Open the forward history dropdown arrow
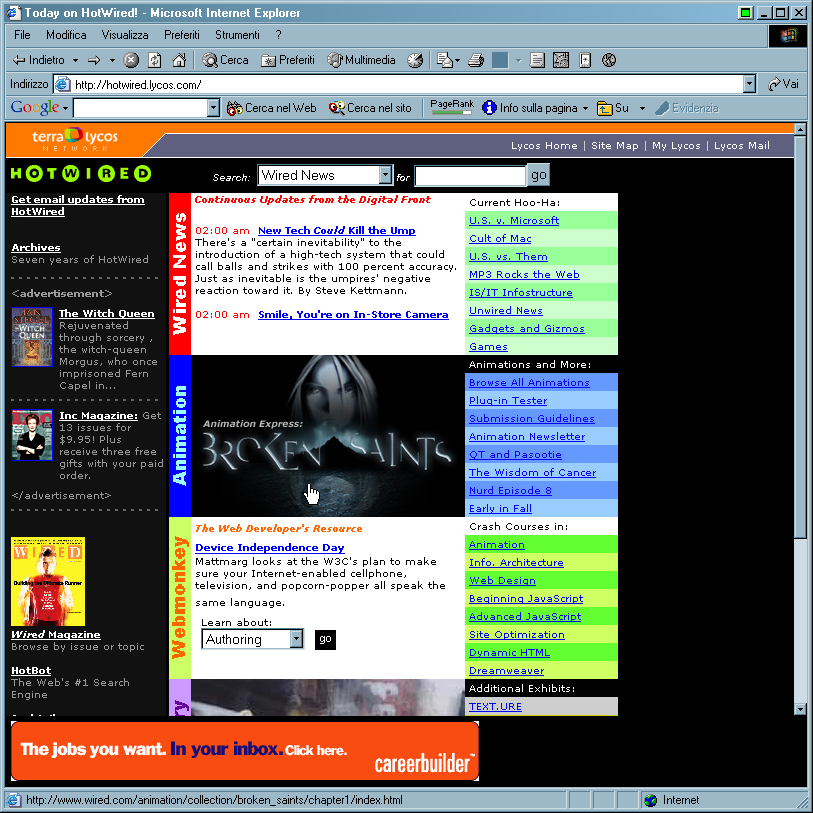Screen dimensions: 813x813 112,61
